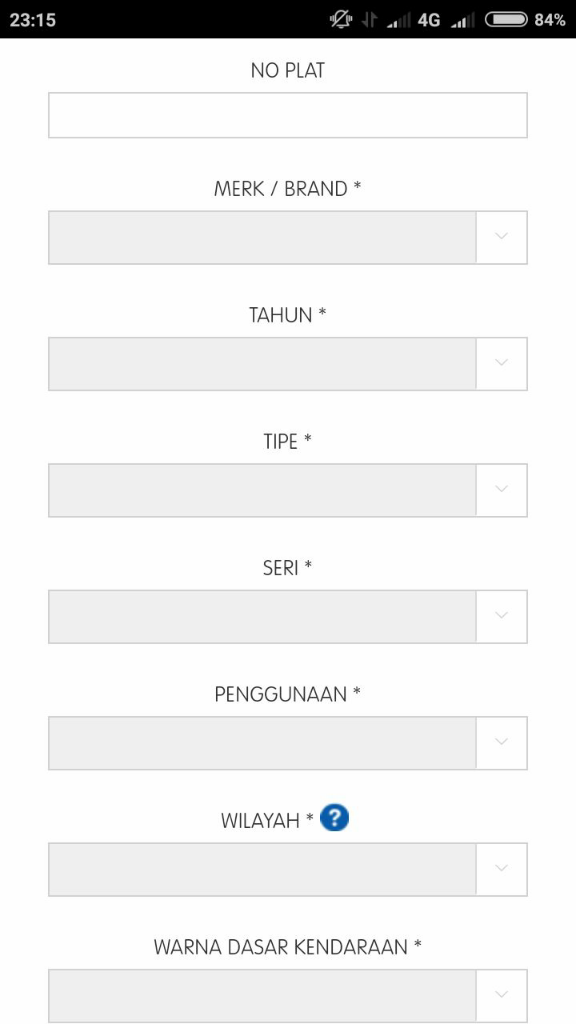
Task: Tap the battery icon in status bar
Action: 506,20
